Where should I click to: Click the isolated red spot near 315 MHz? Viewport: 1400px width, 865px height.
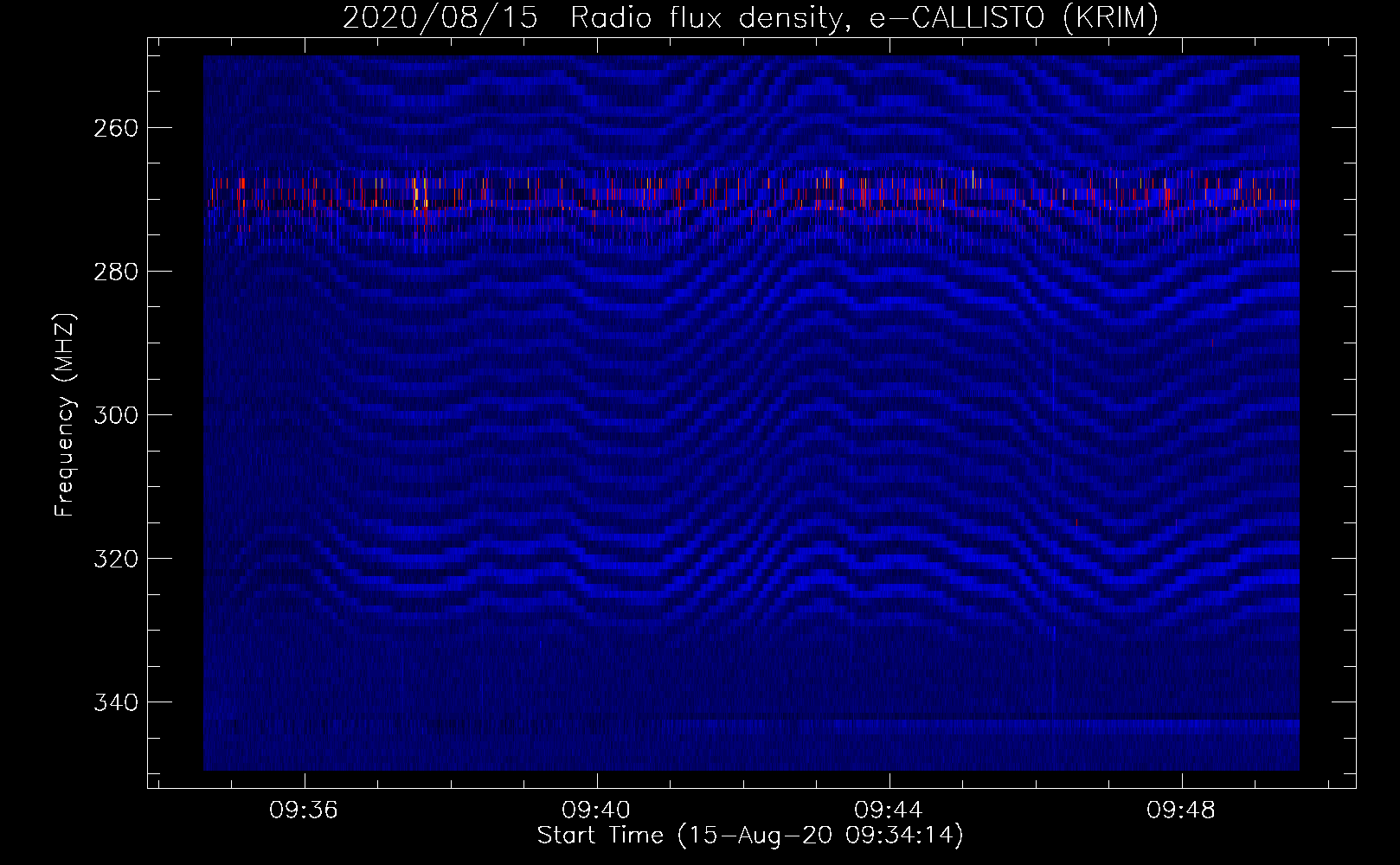pos(1076,522)
